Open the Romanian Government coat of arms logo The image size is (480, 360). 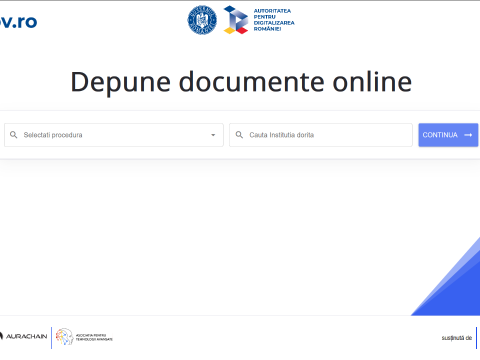point(202,20)
